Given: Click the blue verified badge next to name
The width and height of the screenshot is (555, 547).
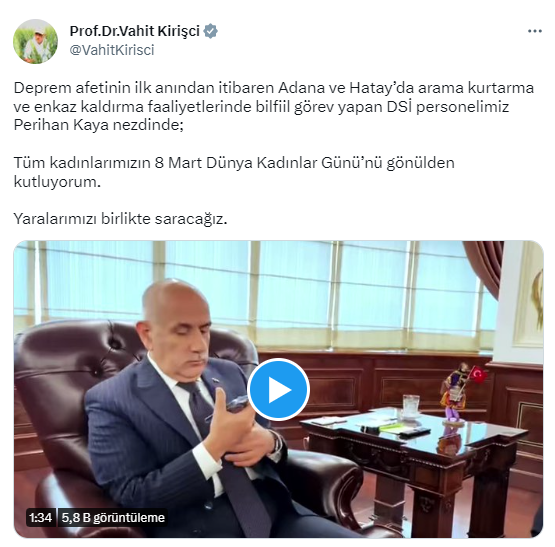Looking at the screenshot, I should point(211,31).
